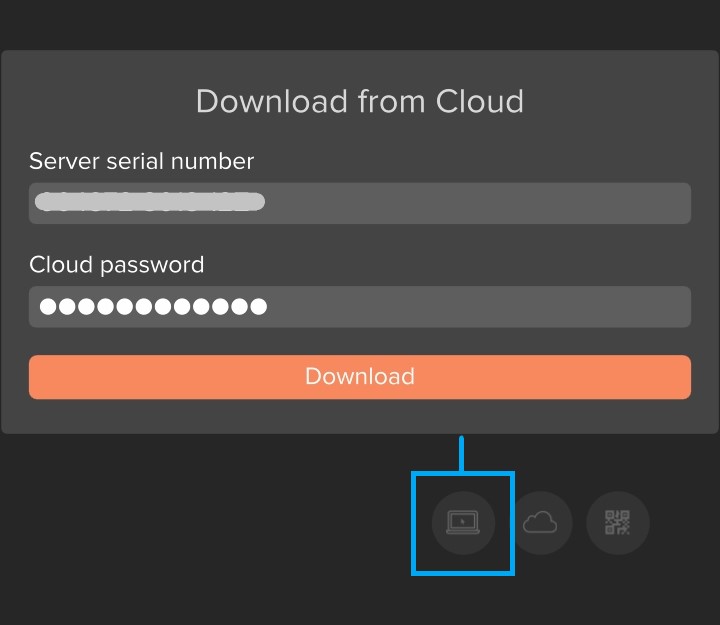Click the blue connector line above laptop icon
Screen dimensions: 720x625
[x=461, y=453]
